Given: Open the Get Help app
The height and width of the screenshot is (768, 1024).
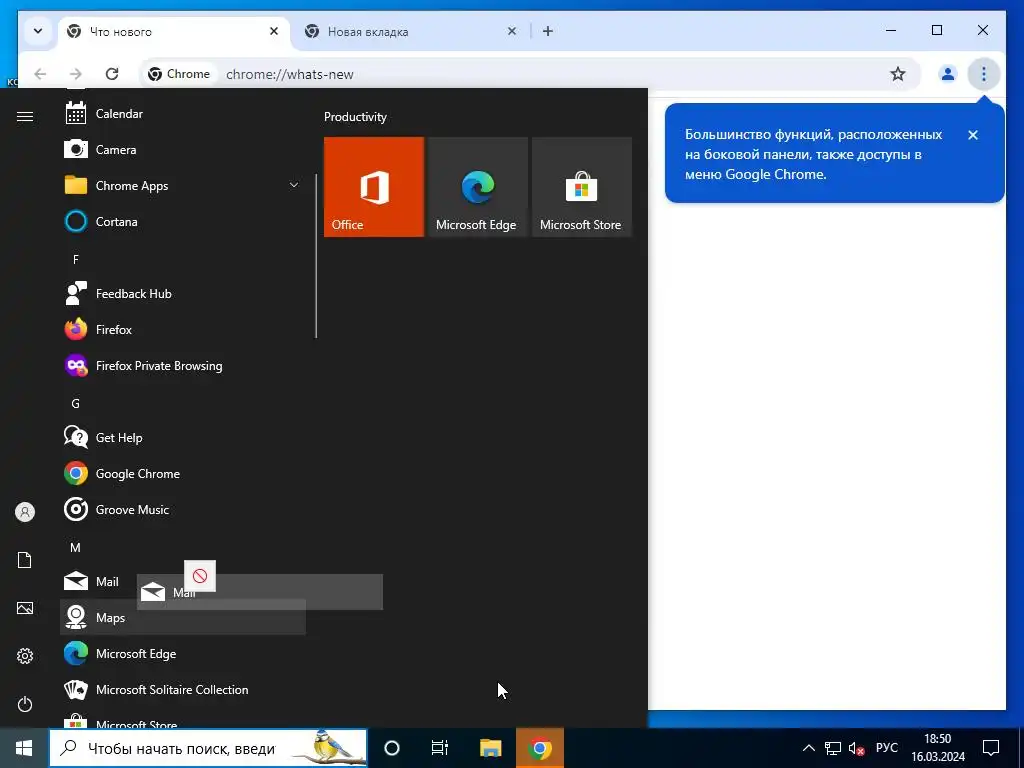Looking at the screenshot, I should pos(183,438).
